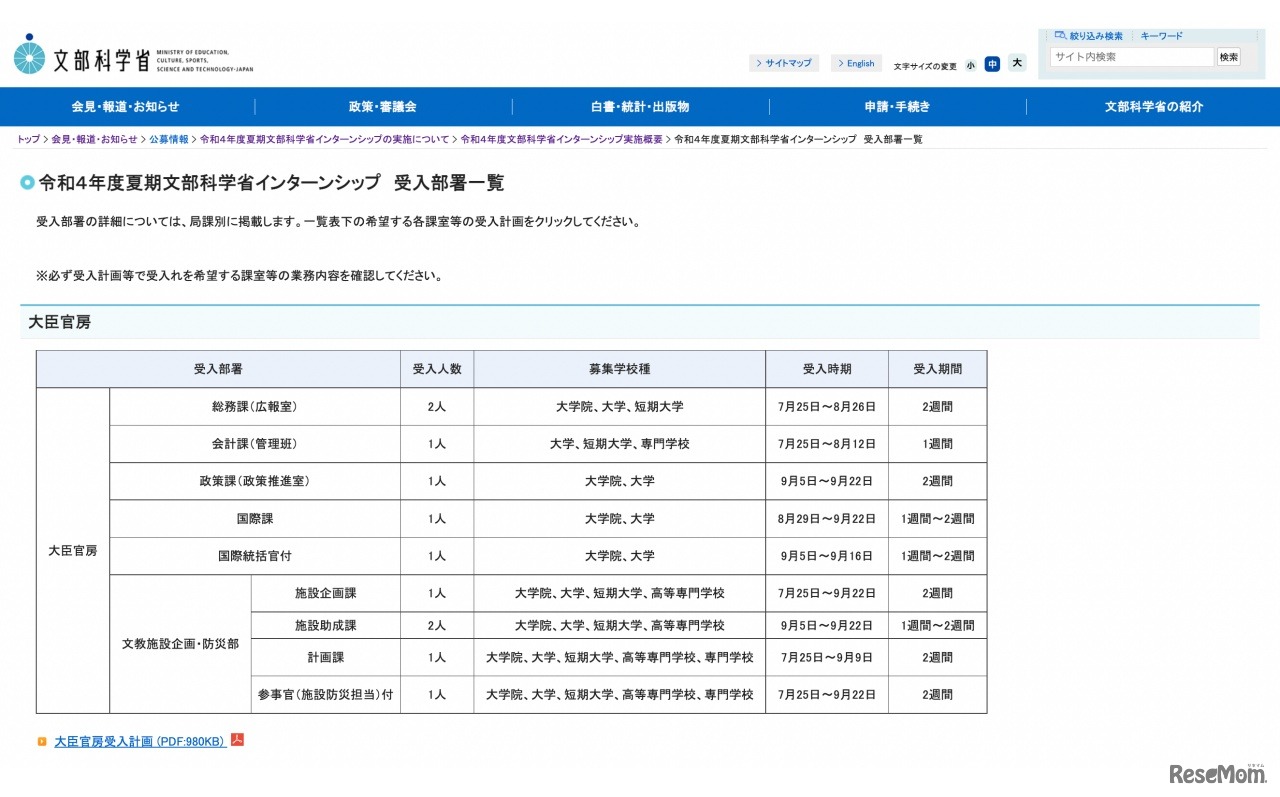The height and width of the screenshot is (797, 1280).
Task: Download the 大臣官房受入計画 PDF
Action: pos(136,741)
